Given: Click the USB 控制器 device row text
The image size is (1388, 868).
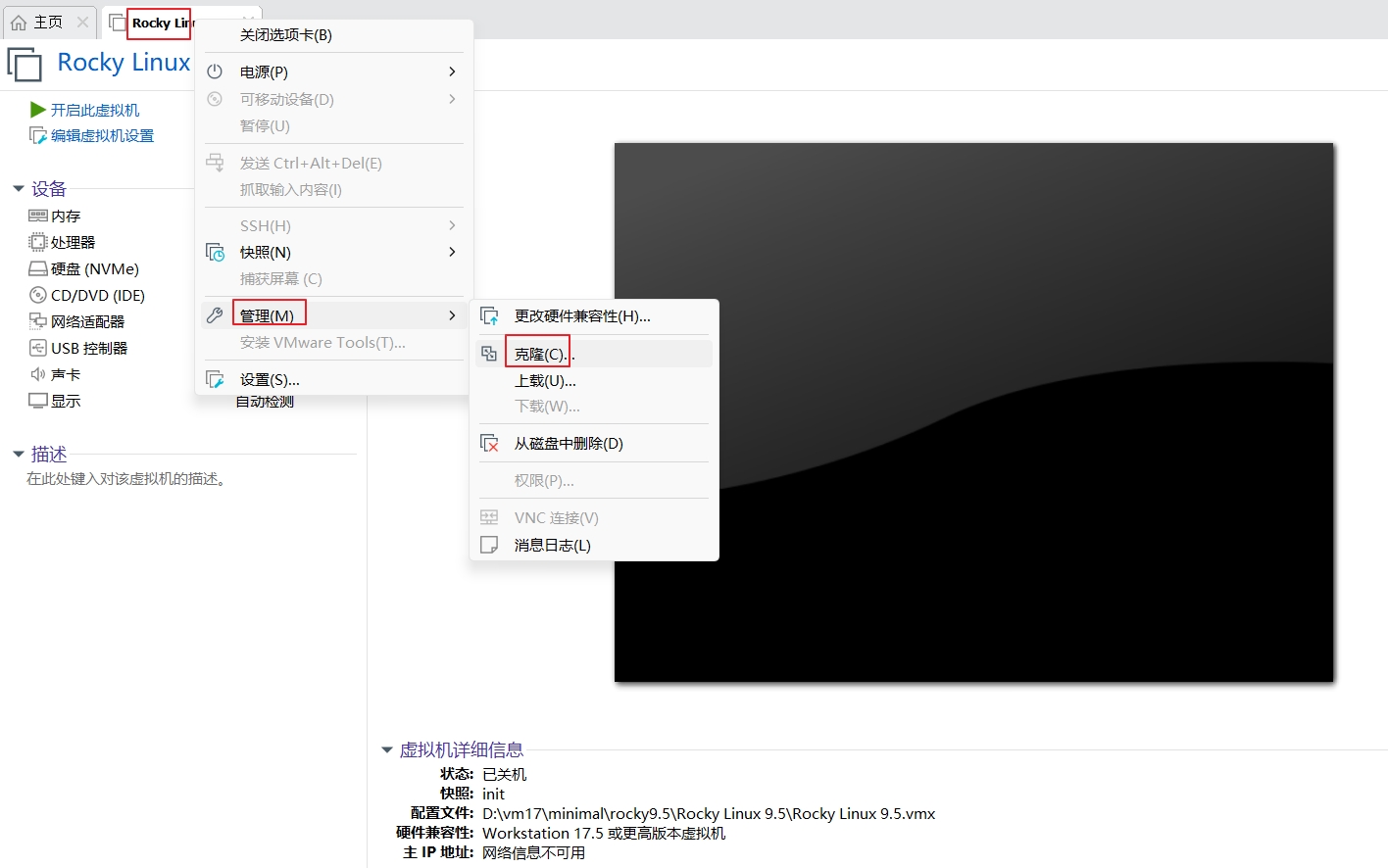Looking at the screenshot, I should [x=89, y=349].
